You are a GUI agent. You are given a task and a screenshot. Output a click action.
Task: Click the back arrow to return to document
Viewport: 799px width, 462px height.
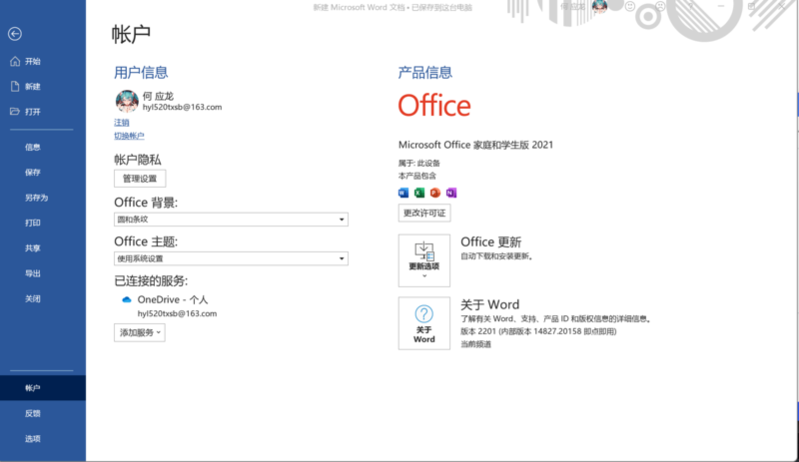14,34
